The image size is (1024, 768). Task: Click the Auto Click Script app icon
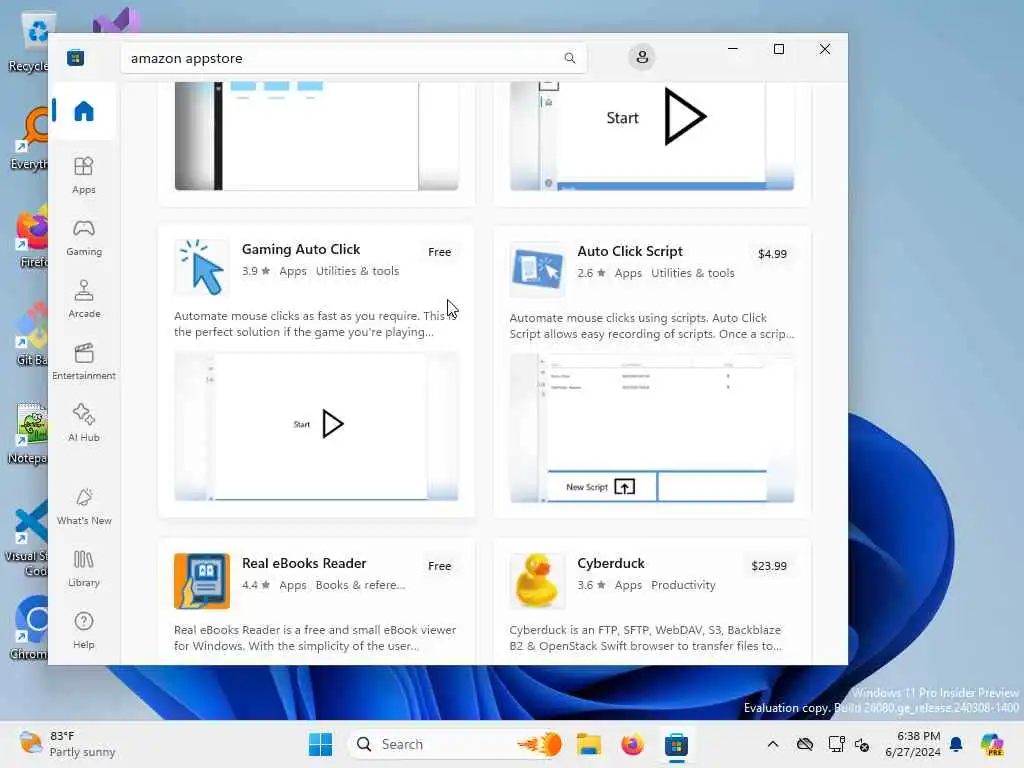coord(537,270)
